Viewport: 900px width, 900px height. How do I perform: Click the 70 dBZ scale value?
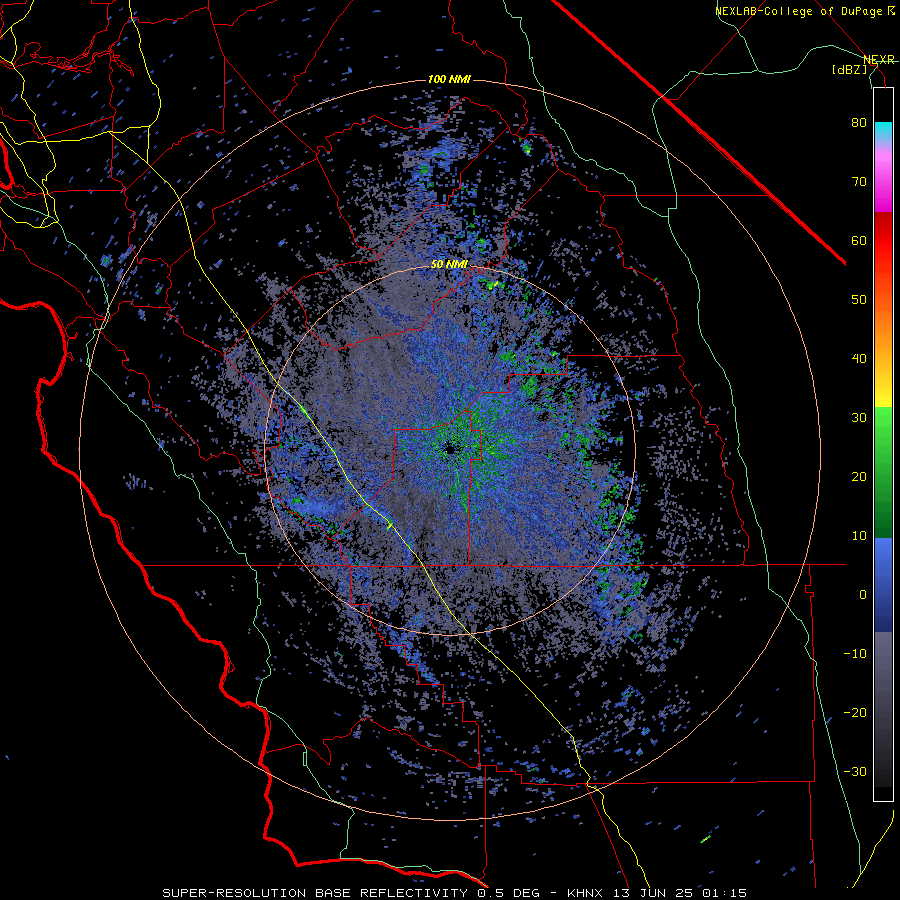pyautogui.click(x=859, y=181)
